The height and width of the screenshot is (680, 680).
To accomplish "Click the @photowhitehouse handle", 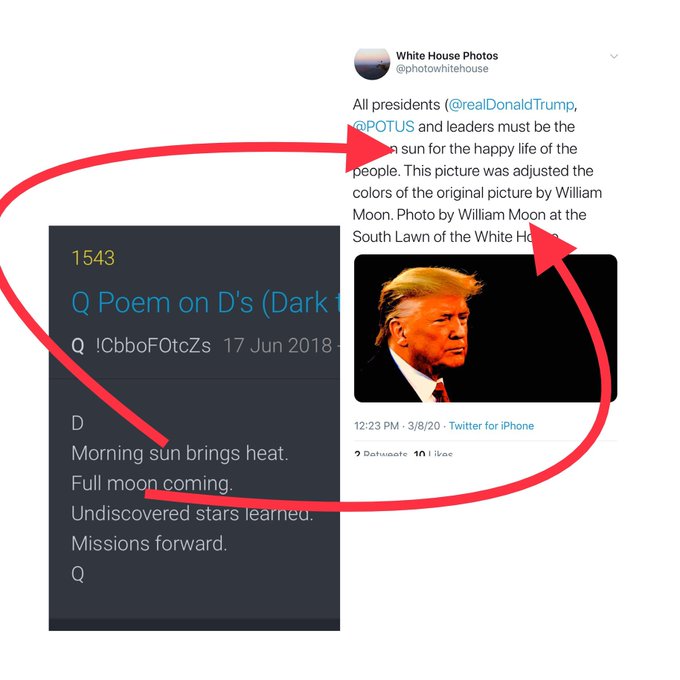I will point(442,69).
